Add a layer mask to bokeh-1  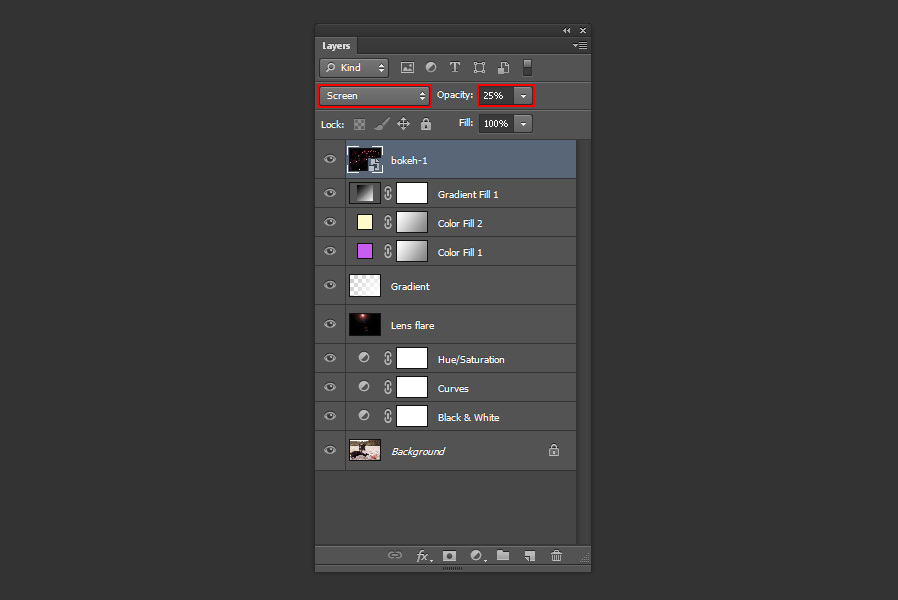[x=449, y=555]
